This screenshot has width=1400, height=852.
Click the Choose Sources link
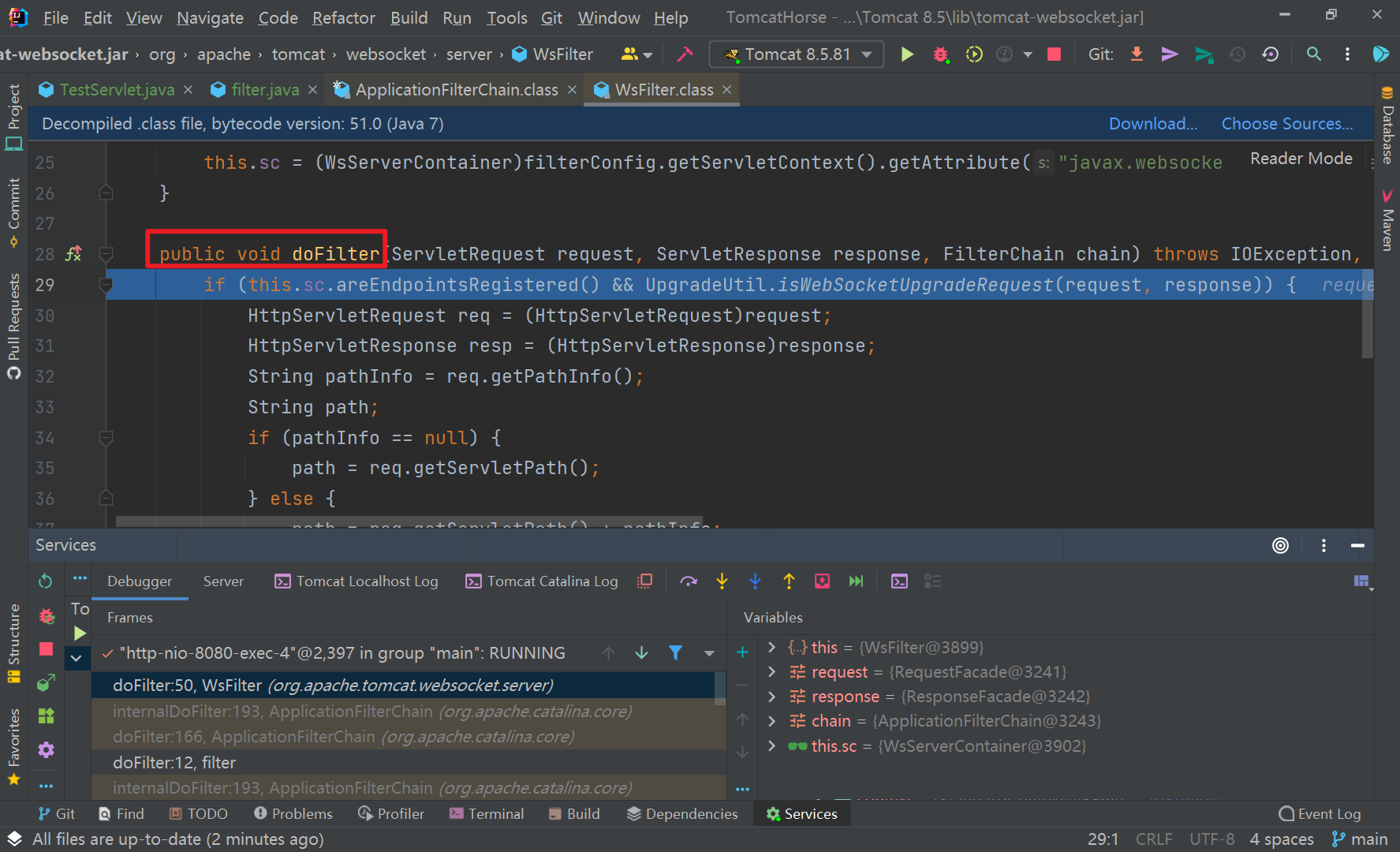1286,123
